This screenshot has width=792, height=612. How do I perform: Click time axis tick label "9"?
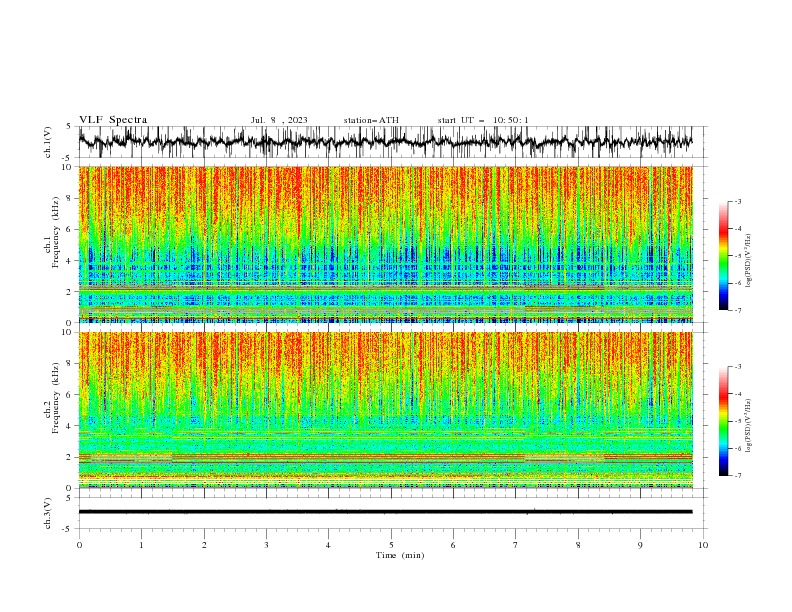(640, 545)
